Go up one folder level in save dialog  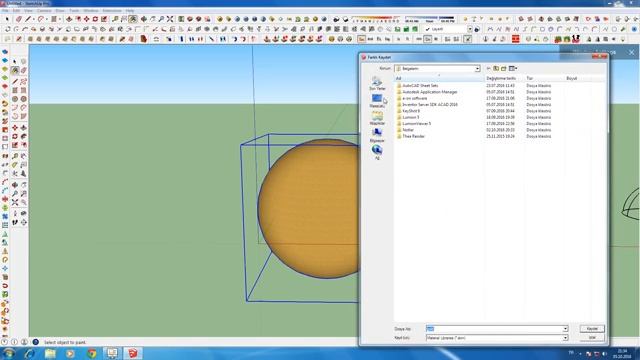pos(496,69)
